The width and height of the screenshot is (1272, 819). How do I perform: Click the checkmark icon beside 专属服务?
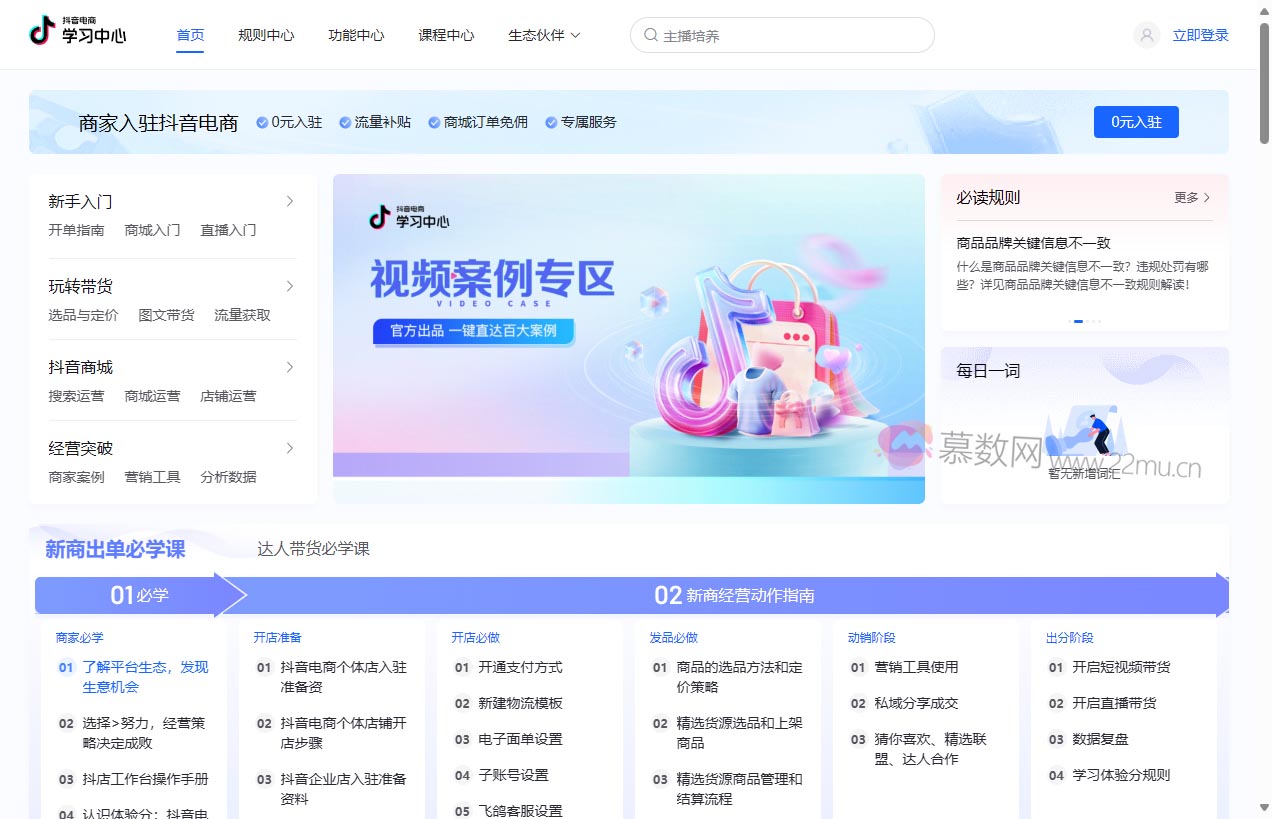coord(551,123)
